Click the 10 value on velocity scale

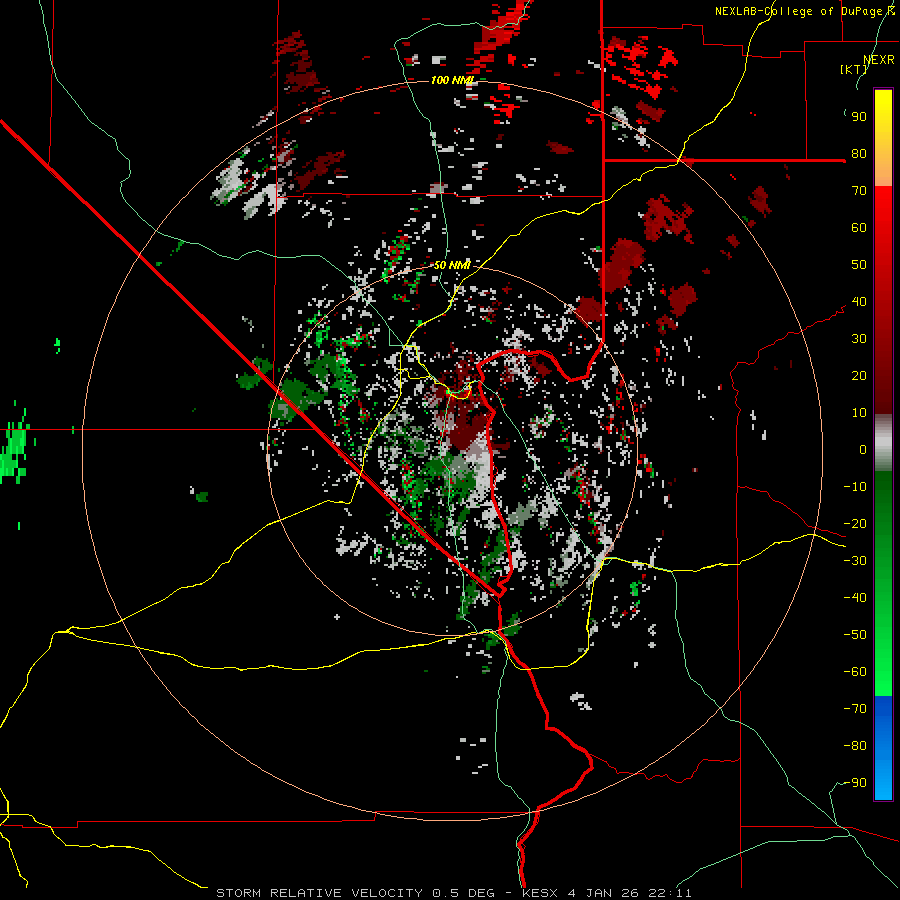tap(859, 413)
